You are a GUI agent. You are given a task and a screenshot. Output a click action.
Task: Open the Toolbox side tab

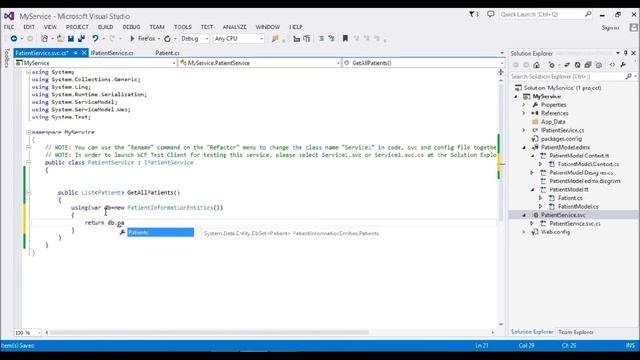[x=7, y=58]
